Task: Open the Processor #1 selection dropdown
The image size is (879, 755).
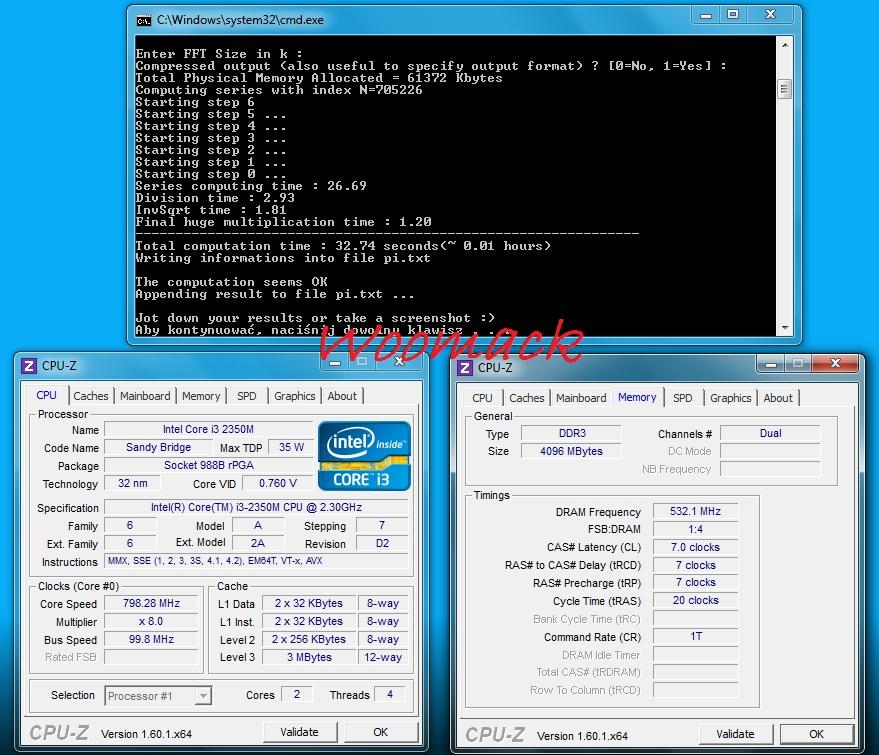Action: [x=203, y=696]
